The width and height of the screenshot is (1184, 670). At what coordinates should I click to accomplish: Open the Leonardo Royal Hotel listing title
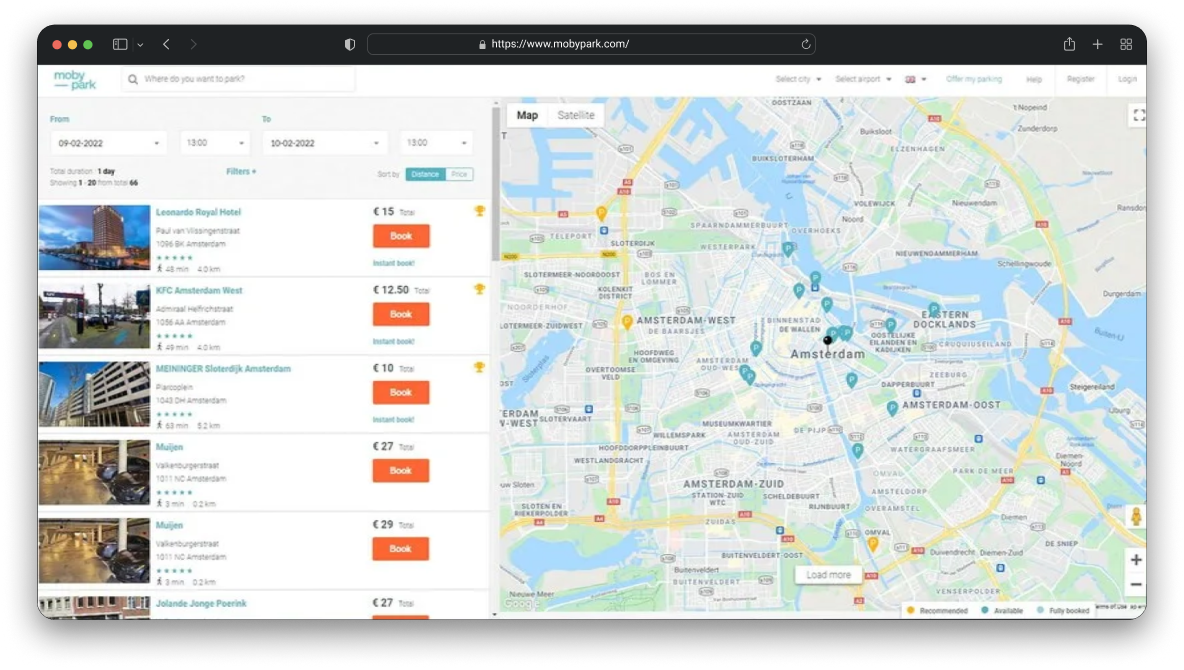(x=199, y=212)
